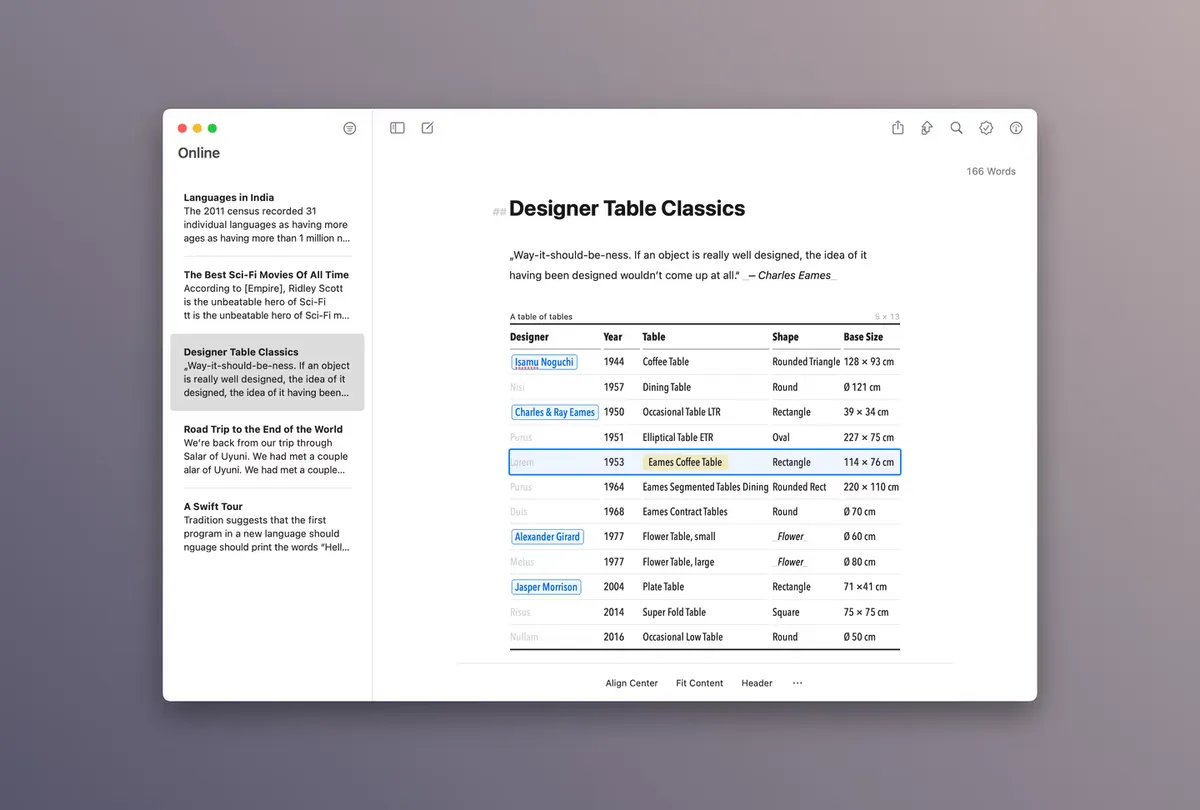This screenshot has width=1200, height=810.
Task: Show document info icon
Action: click(1017, 128)
